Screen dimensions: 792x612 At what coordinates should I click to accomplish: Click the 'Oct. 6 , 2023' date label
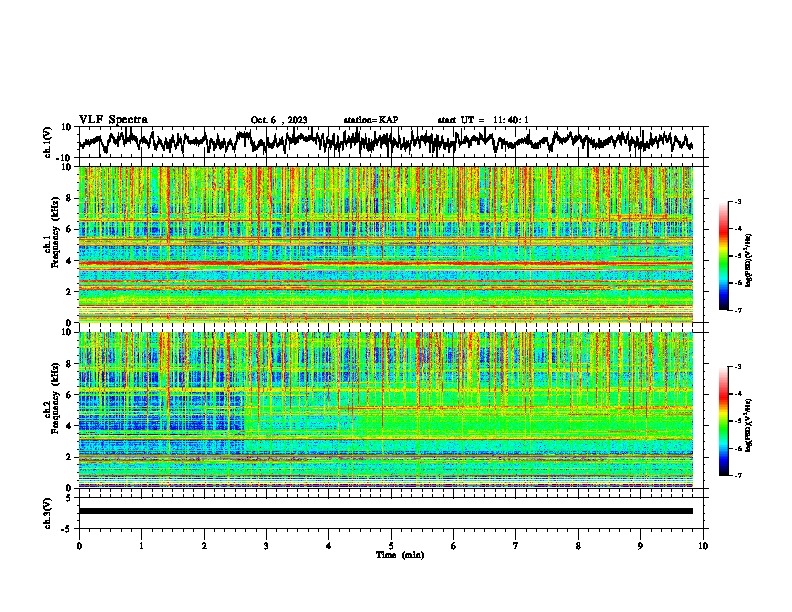(279, 120)
